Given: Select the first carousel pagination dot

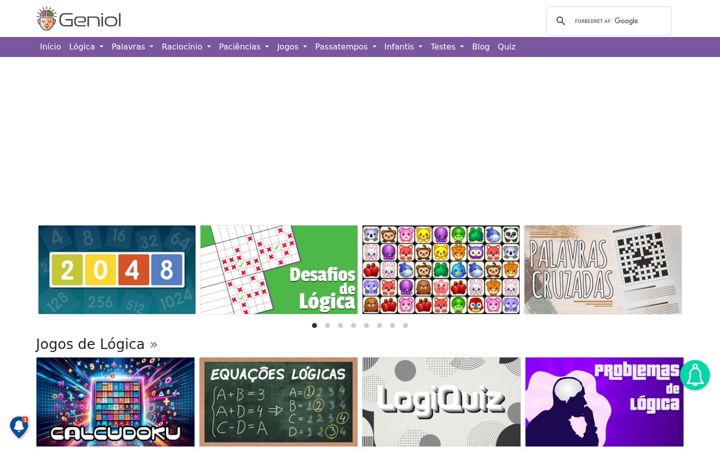Looking at the screenshot, I should pyautogui.click(x=314, y=325).
